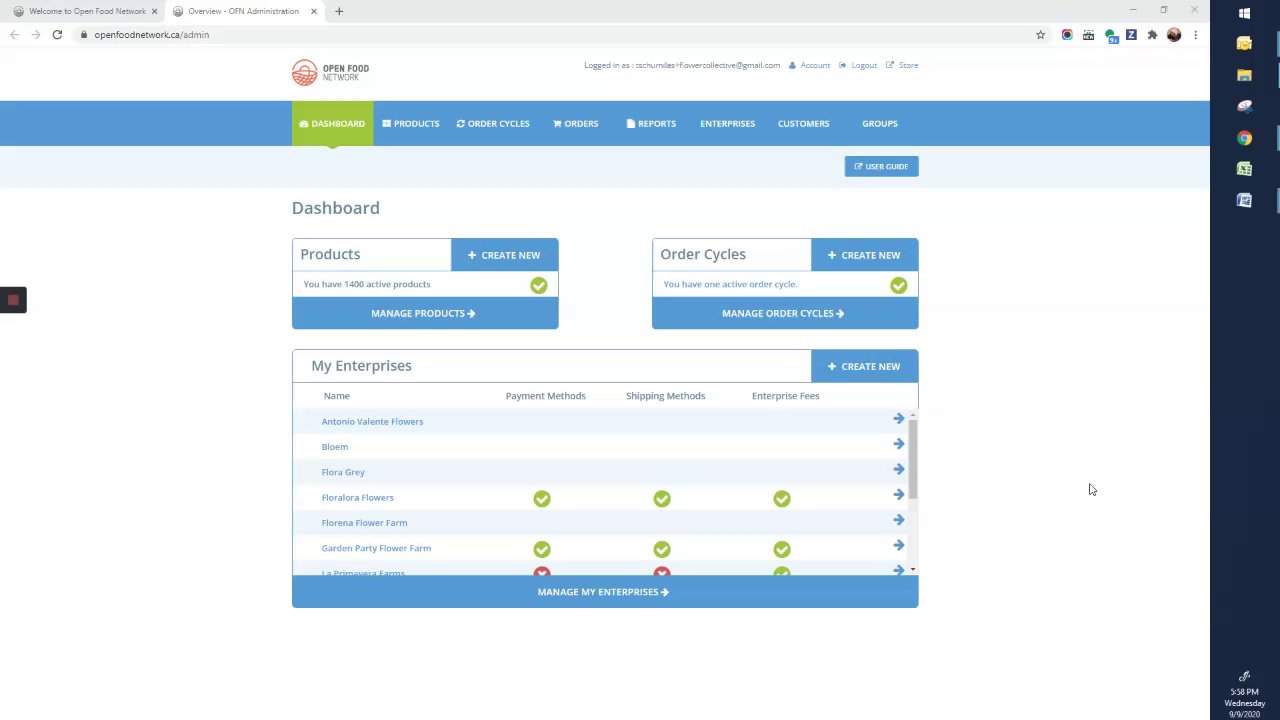Open the Windows Start button

click(1244, 13)
